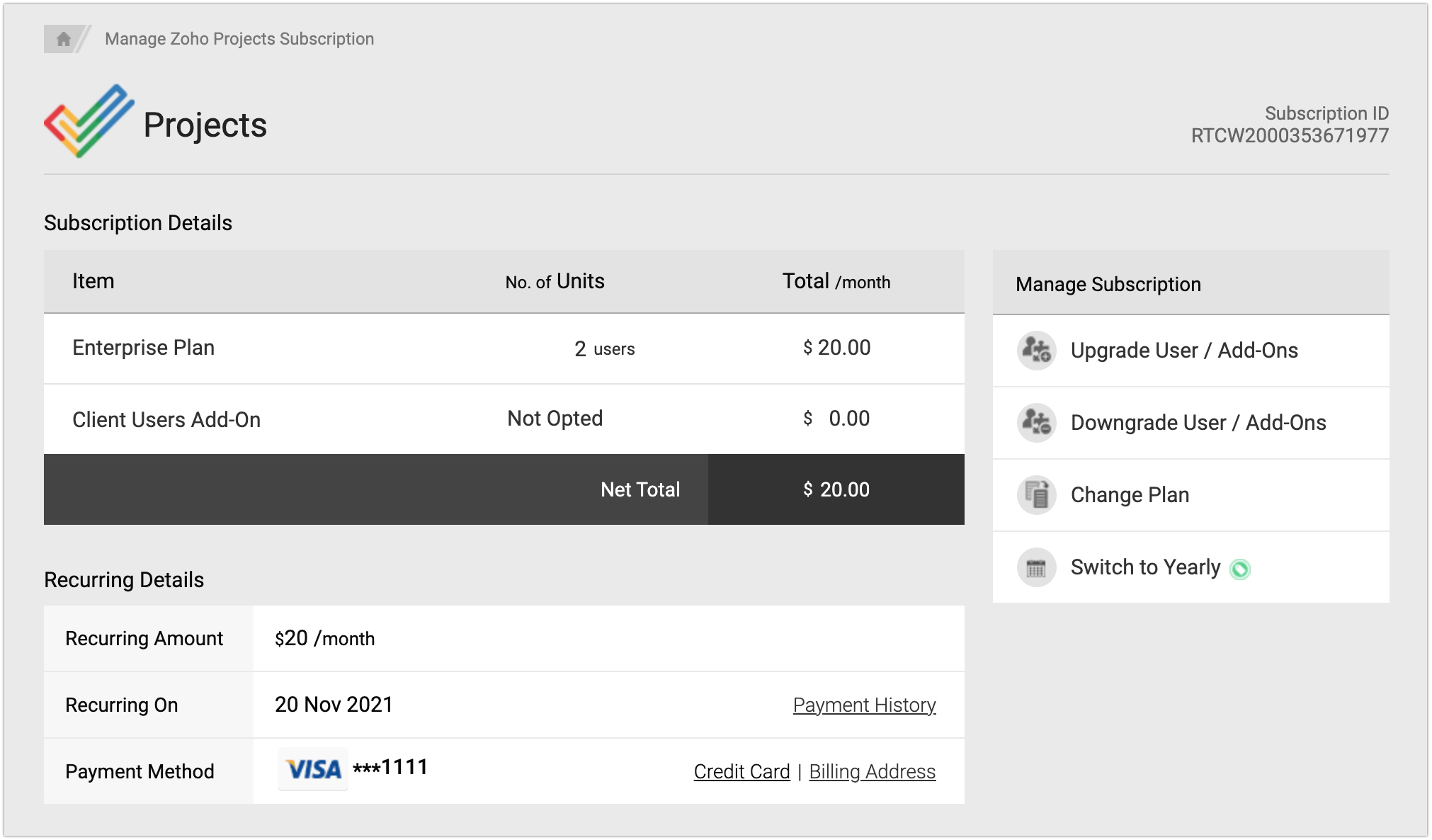Click the Upgrade User add icon

pyautogui.click(x=1037, y=350)
